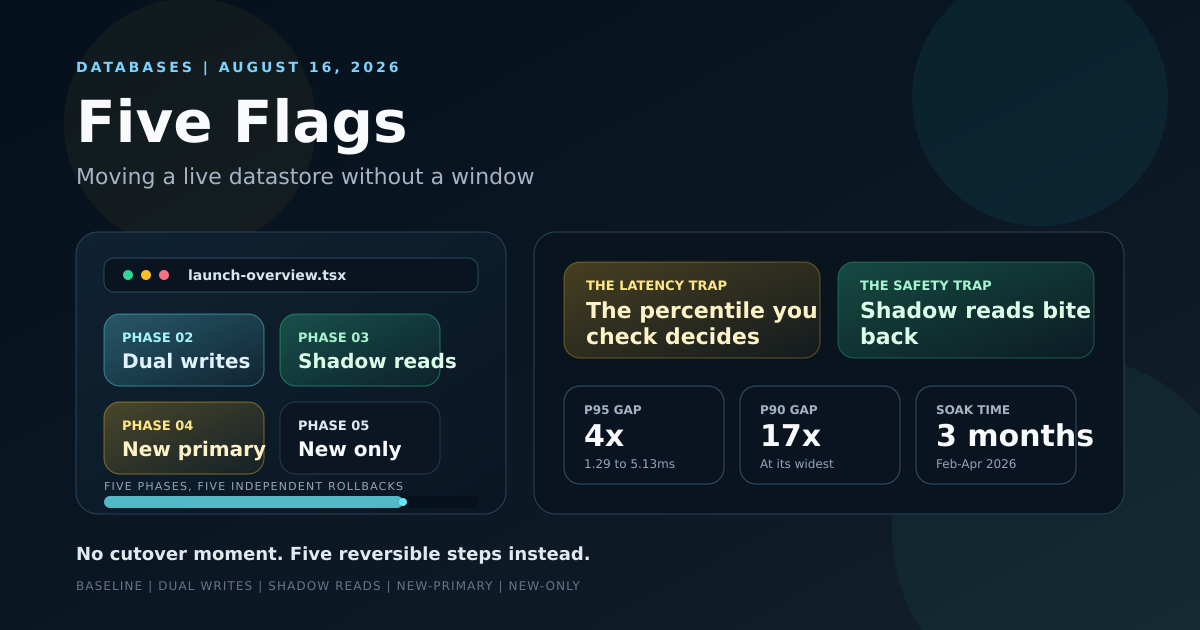The image size is (1200, 630).
Task: Click the No cutover moment tagline
Action: (333, 554)
